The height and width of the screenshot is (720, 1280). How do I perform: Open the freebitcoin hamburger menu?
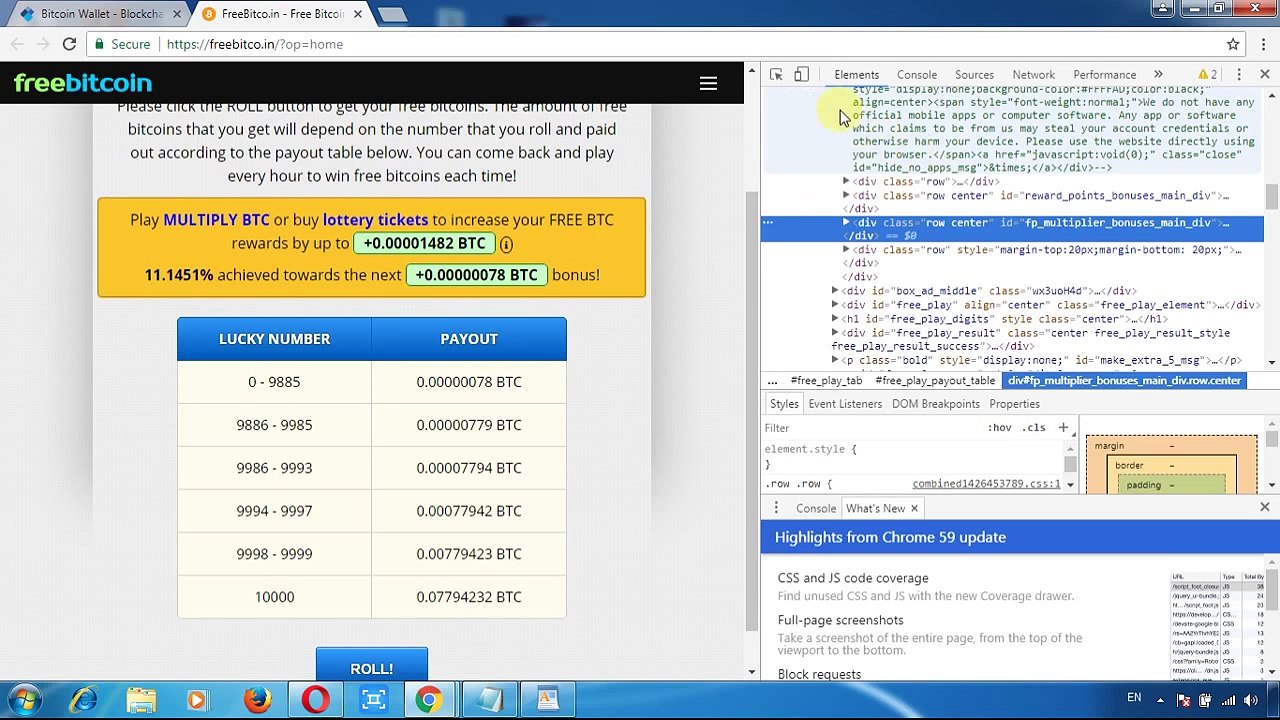coord(708,83)
